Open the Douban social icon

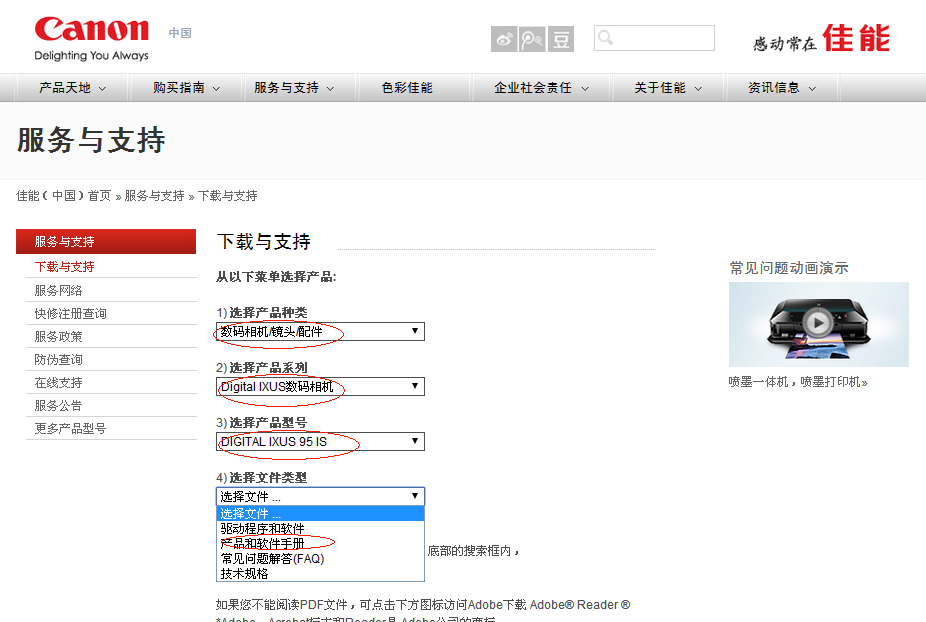coord(562,39)
